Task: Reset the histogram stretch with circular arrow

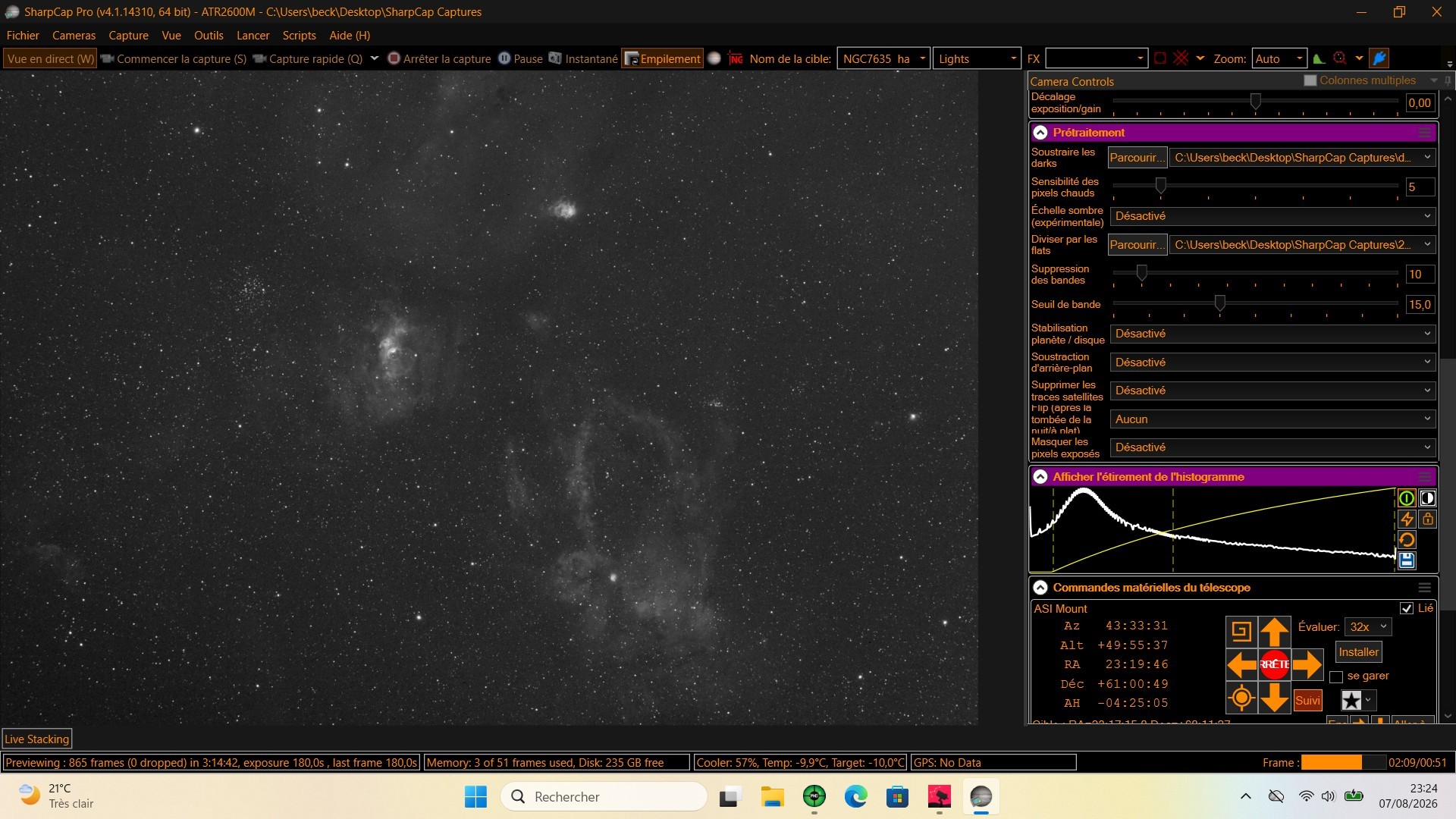Action: coord(1407,540)
